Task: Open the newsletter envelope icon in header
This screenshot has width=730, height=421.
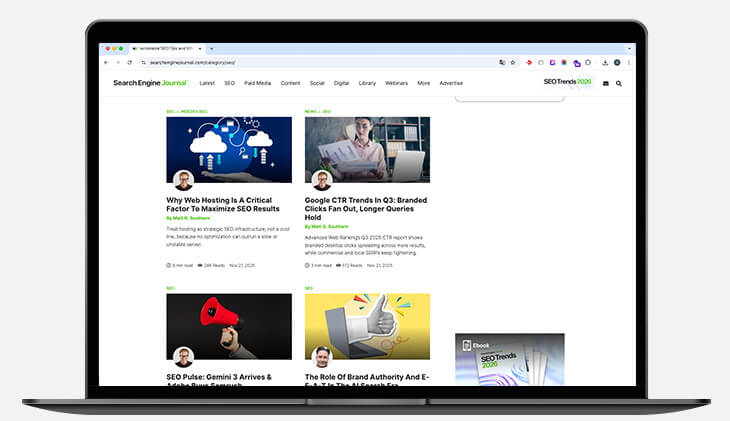Action: pyautogui.click(x=606, y=83)
